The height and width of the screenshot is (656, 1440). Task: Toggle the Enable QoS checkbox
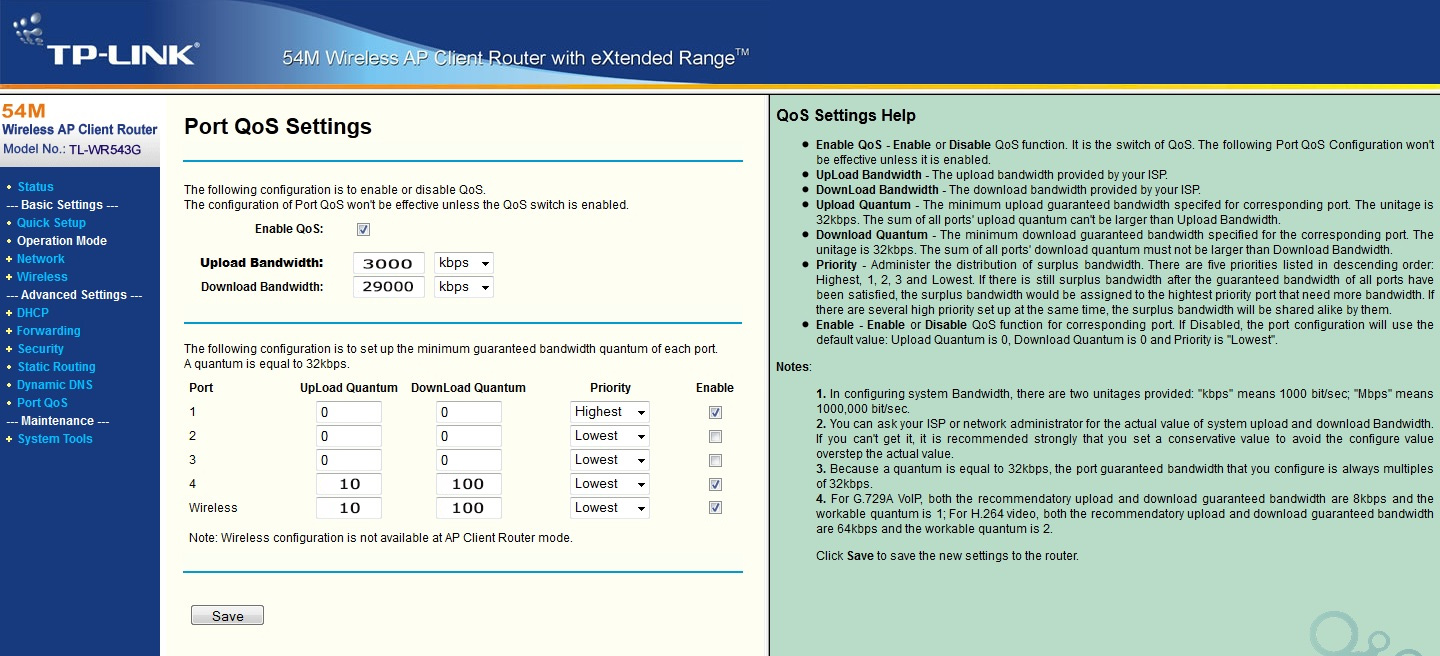(364, 230)
